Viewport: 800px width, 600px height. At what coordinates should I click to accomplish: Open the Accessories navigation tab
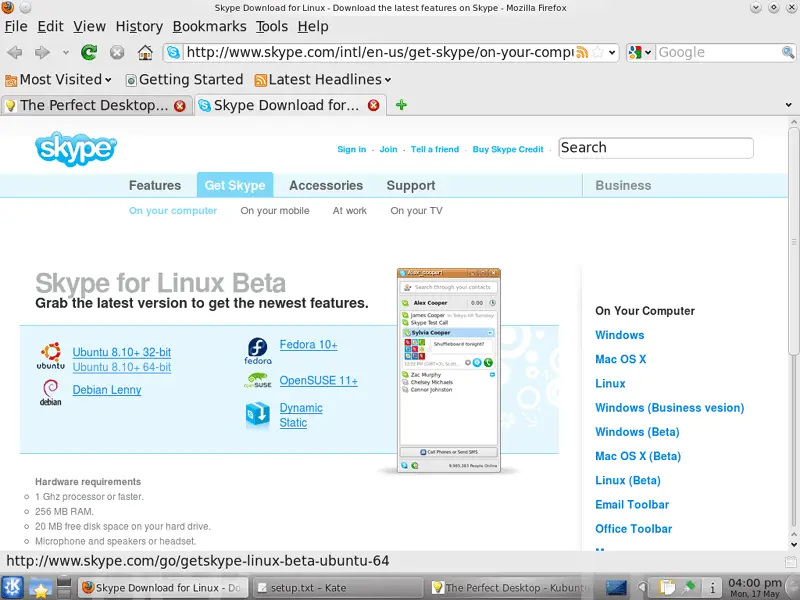326,185
